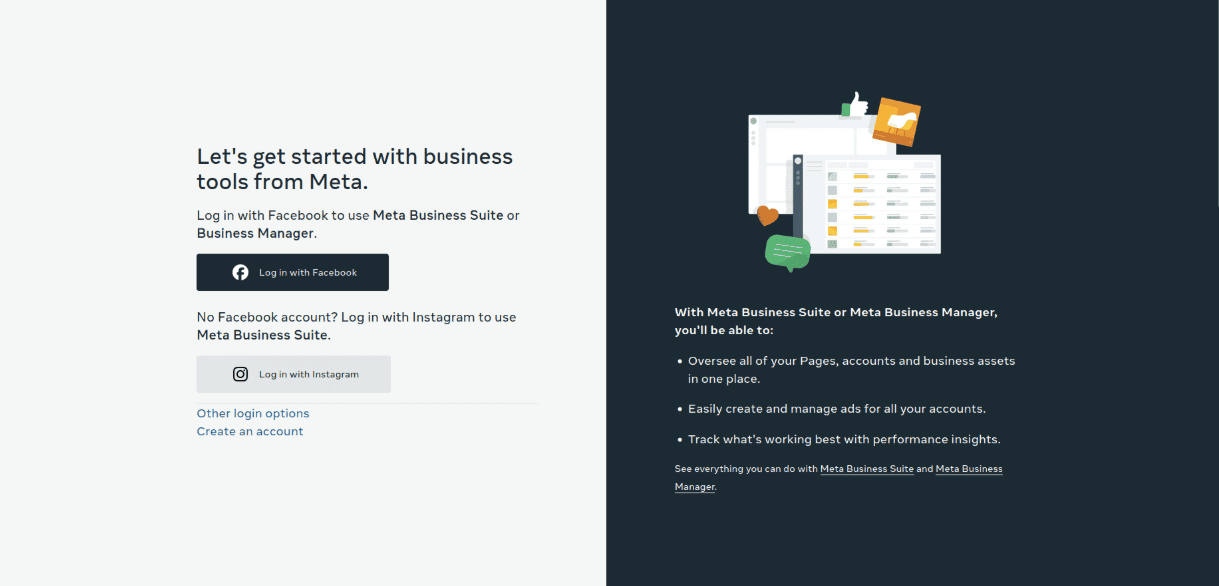The width and height of the screenshot is (1219, 586).
Task: Click the orange heart icon in the illustration
Action: coord(768,214)
